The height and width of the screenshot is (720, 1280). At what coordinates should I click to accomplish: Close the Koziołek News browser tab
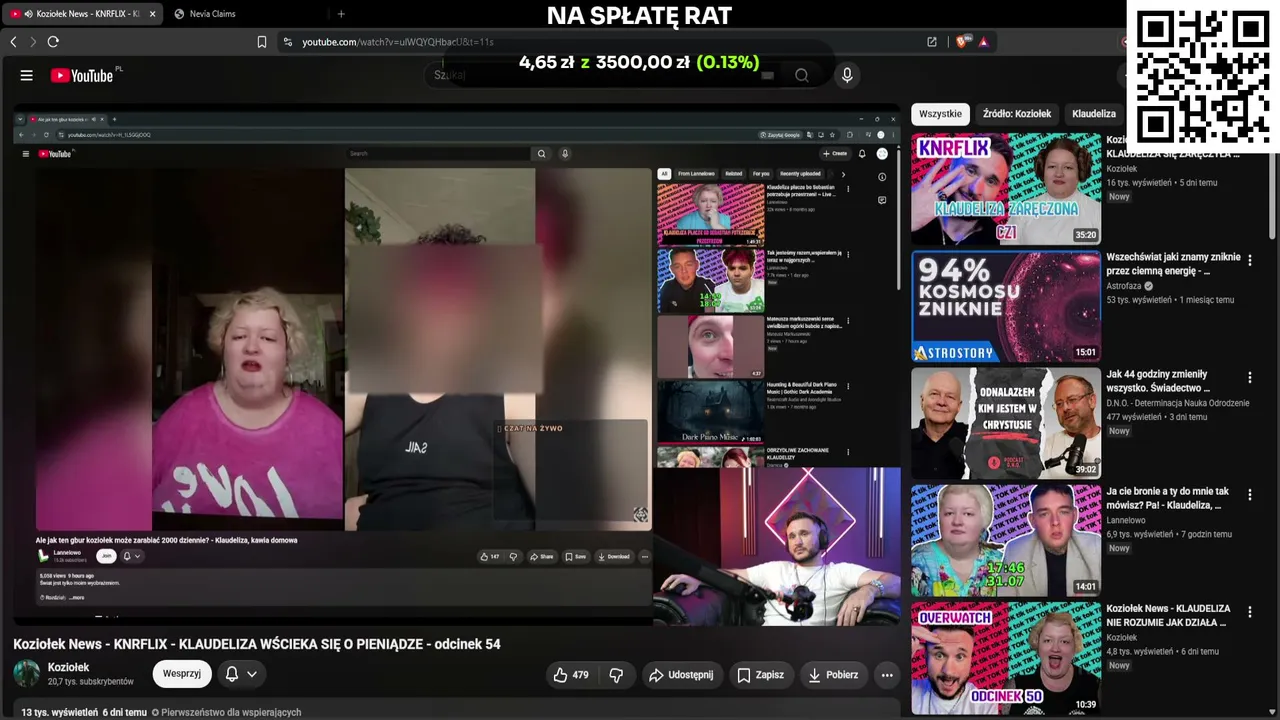click(152, 14)
